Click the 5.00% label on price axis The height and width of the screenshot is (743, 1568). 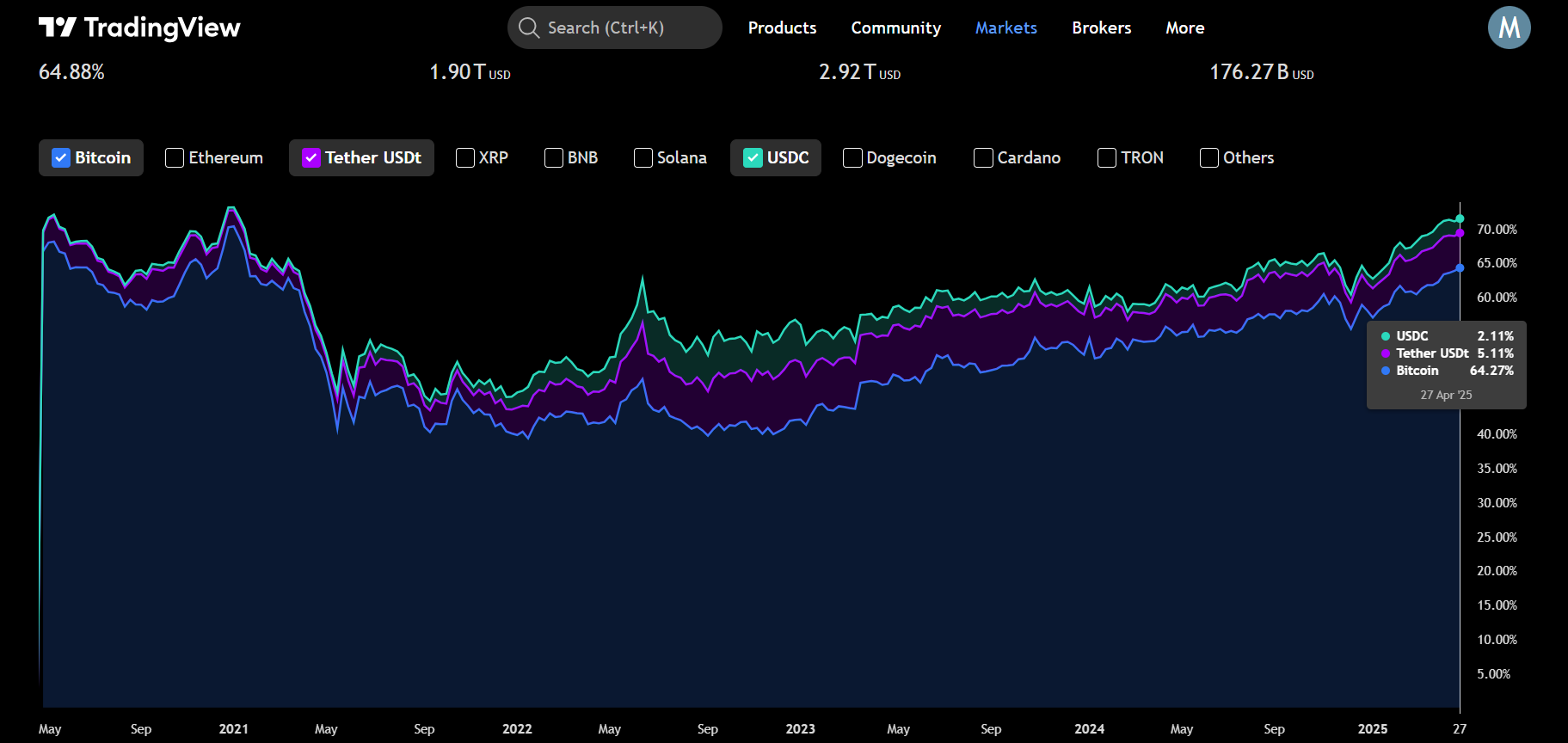point(1493,674)
